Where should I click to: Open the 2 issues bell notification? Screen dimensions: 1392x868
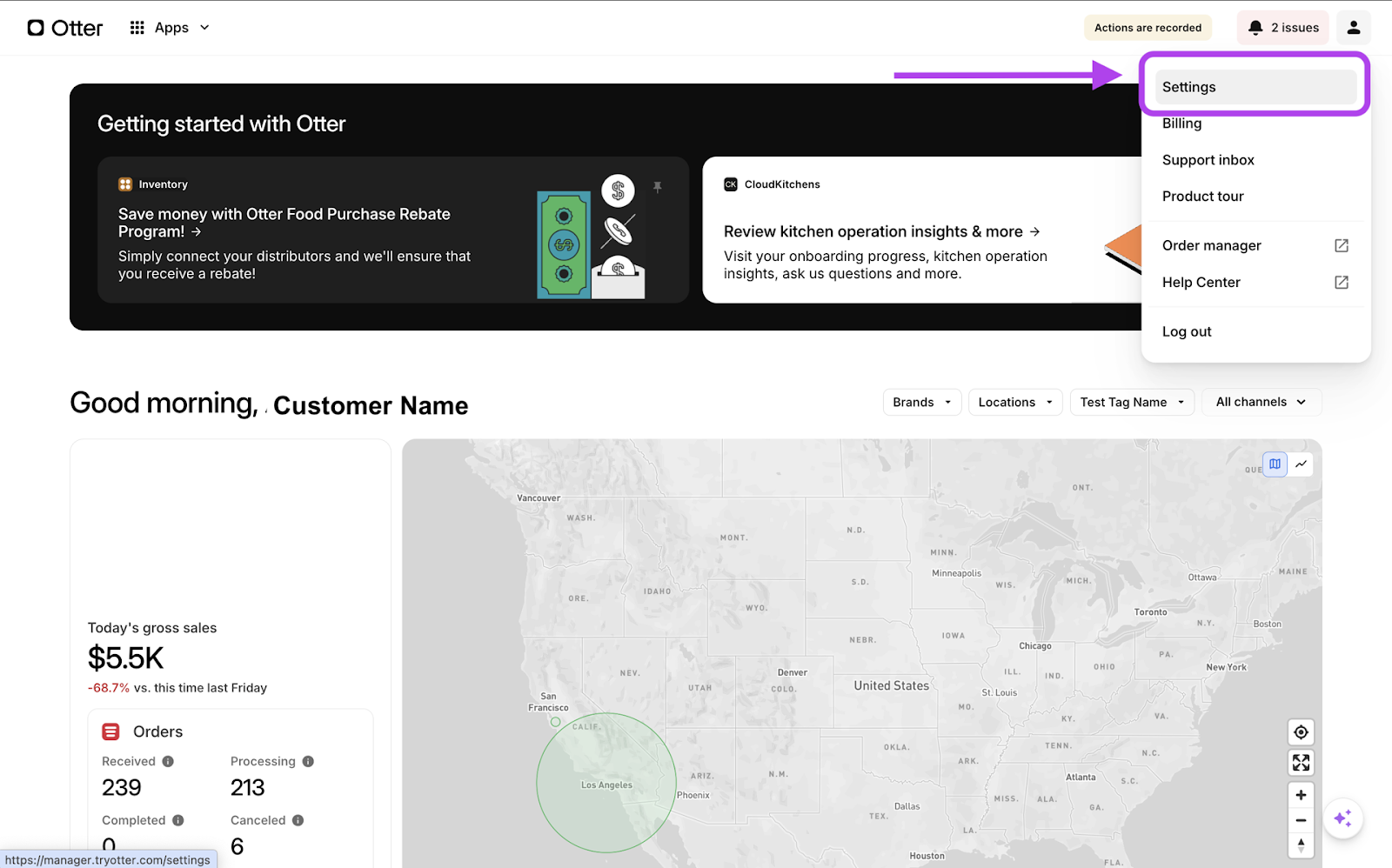point(1282,28)
